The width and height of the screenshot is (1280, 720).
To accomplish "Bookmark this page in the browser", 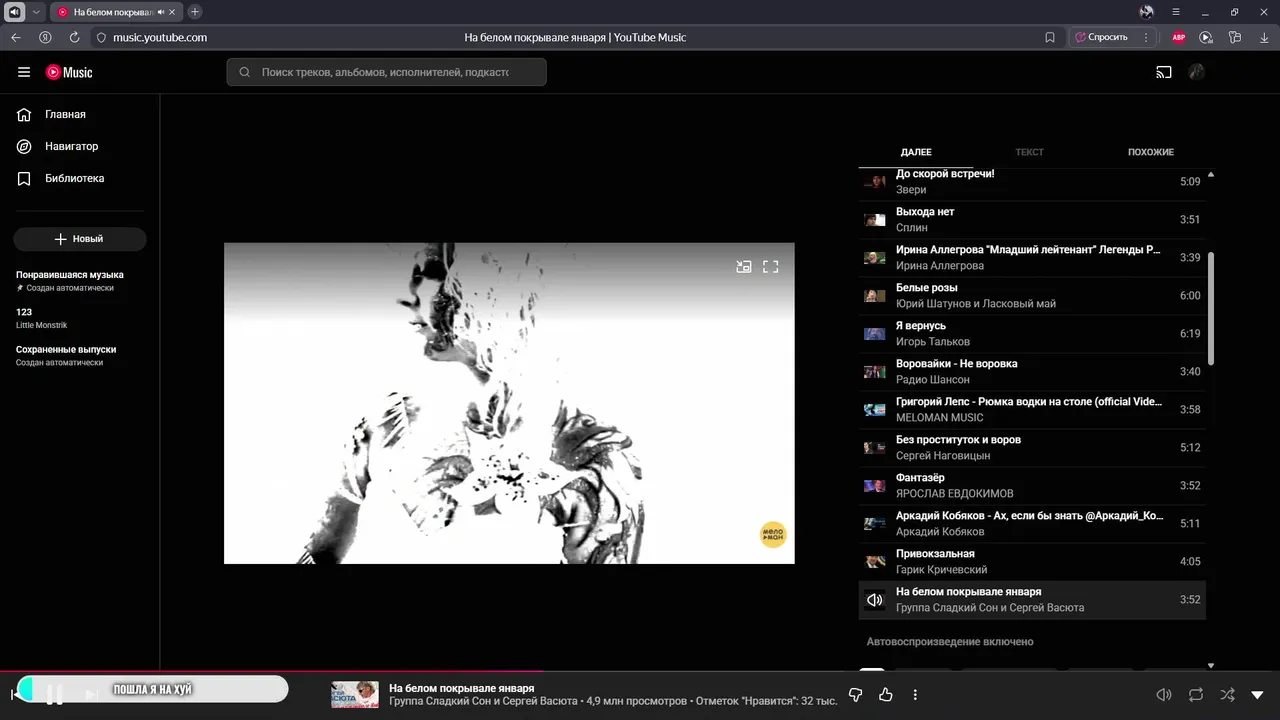I will click(1050, 37).
